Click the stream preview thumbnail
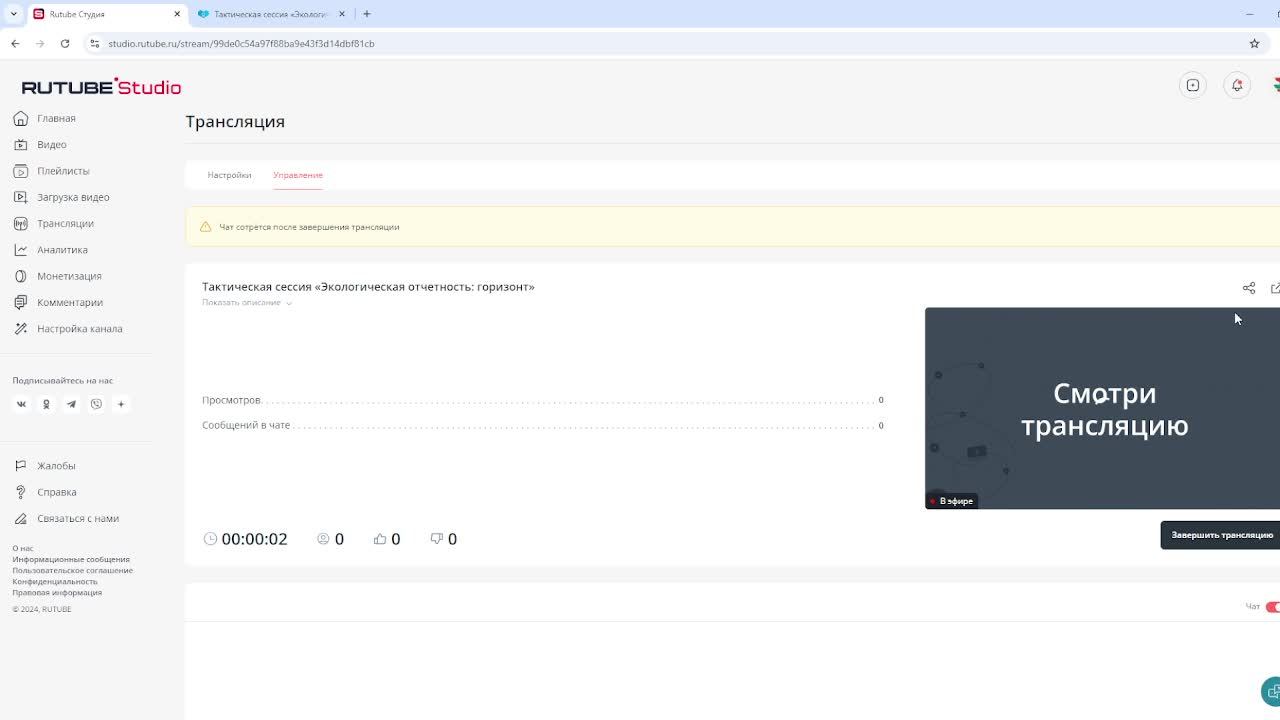 click(1102, 408)
